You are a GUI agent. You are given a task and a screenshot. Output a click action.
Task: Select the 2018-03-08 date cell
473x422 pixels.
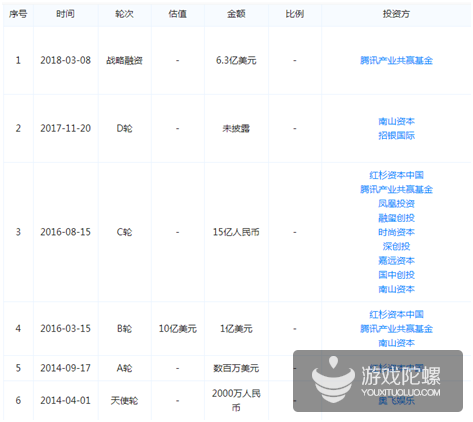66,60
